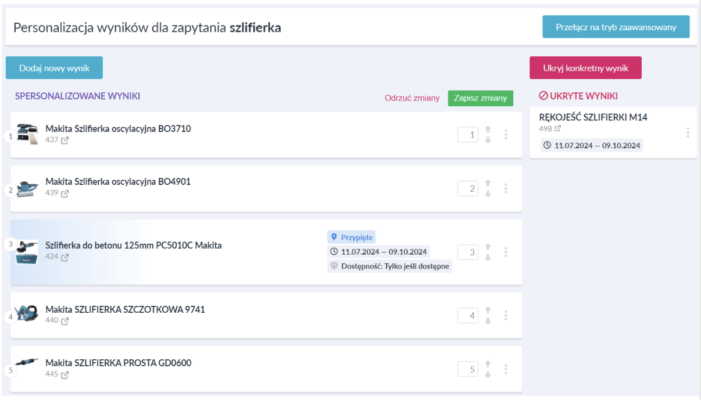Open external link icon for product 439
The height and width of the screenshot is (400, 701).
65,193
